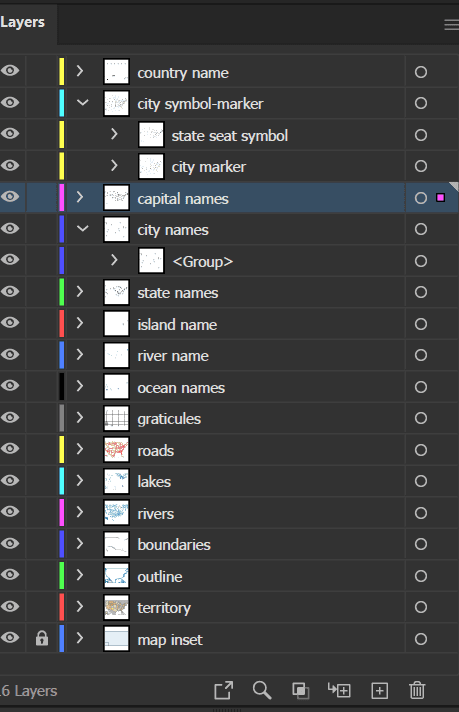
Task: Click the magenta selection square on capital names
Action: coord(440,198)
